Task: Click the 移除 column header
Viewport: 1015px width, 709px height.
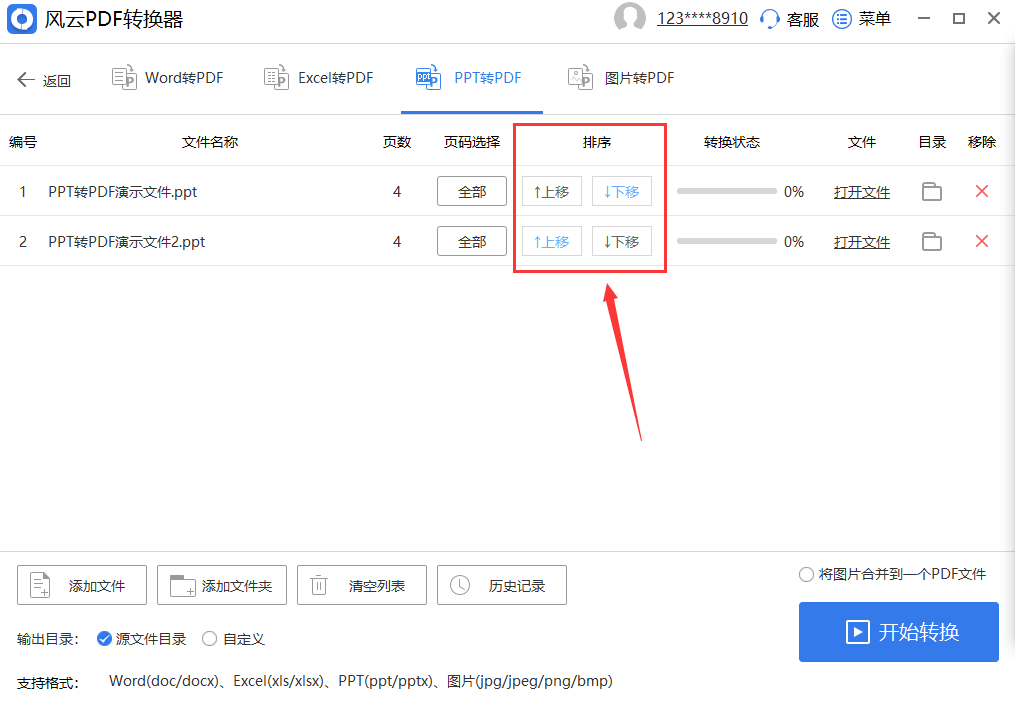Action: (981, 142)
